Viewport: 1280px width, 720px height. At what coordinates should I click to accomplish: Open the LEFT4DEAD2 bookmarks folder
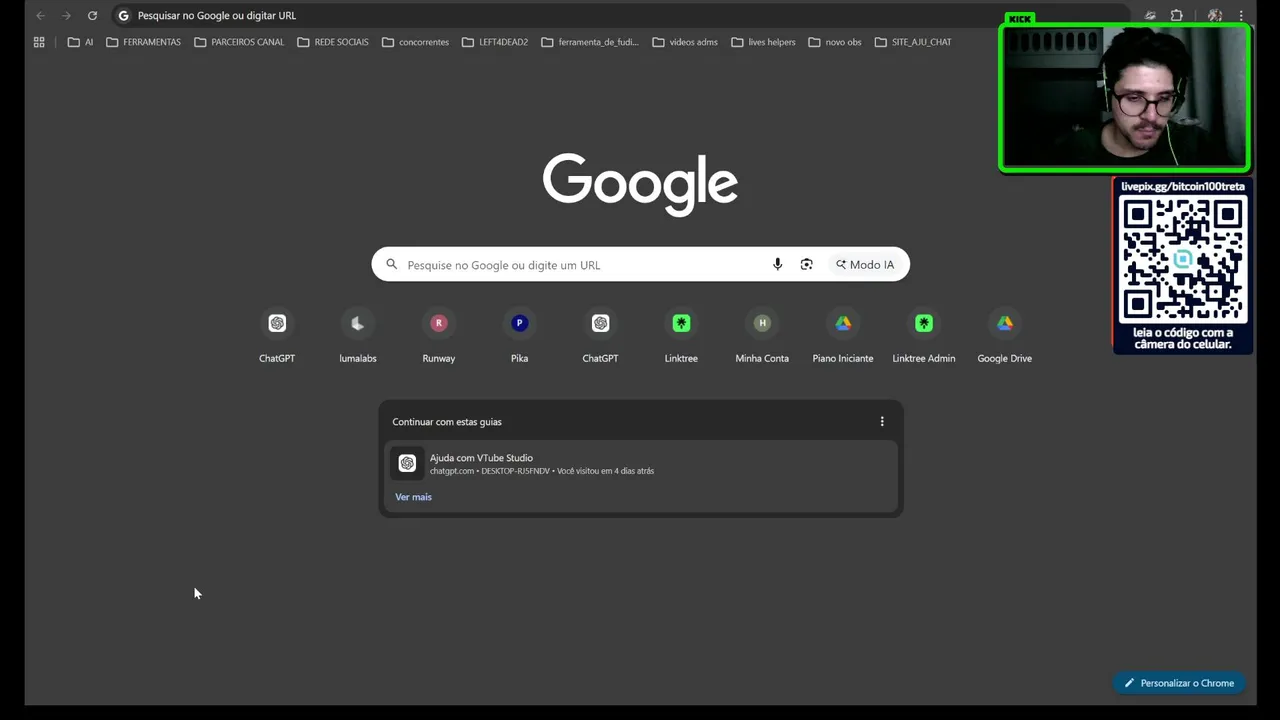(x=495, y=42)
